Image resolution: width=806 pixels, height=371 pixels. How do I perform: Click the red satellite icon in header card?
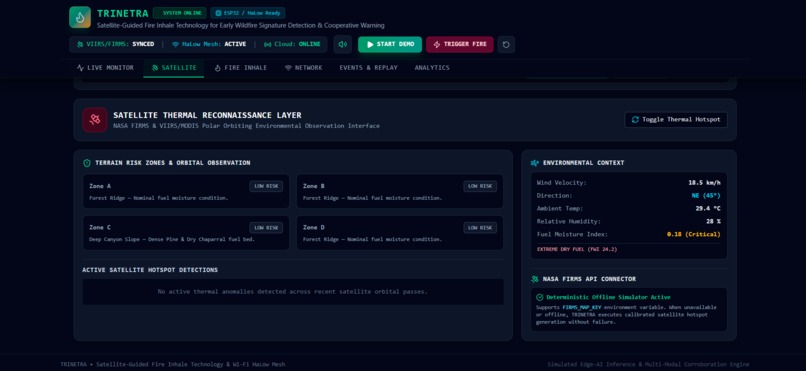(95, 120)
